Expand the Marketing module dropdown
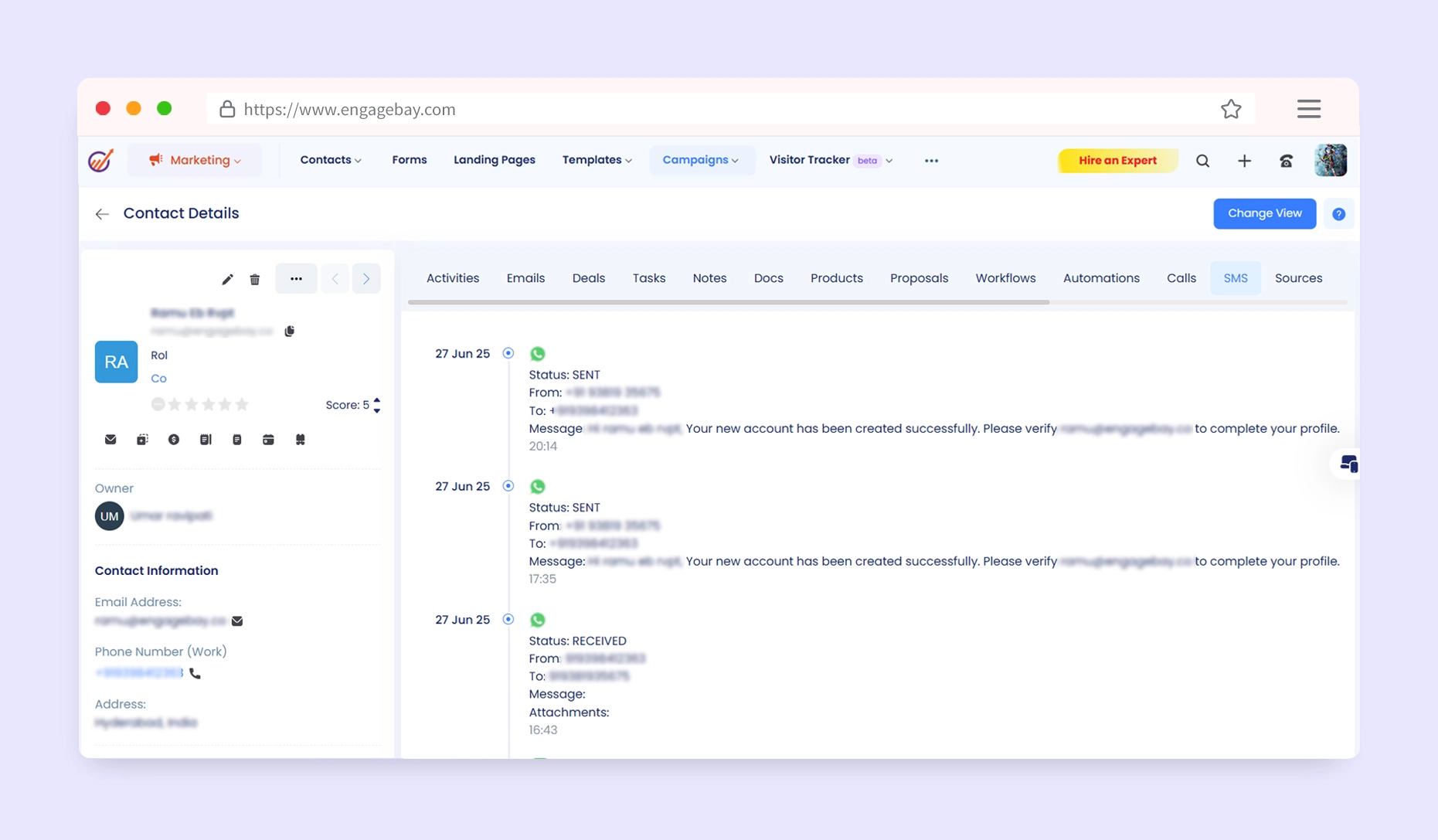The height and width of the screenshot is (840, 1438). [x=195, y=160]
